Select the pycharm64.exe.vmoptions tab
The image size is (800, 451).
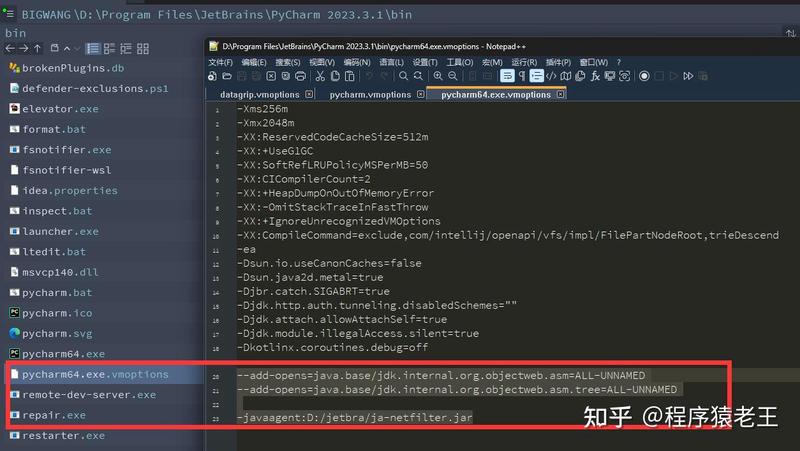pyautogui.click(x=496, y=95)
